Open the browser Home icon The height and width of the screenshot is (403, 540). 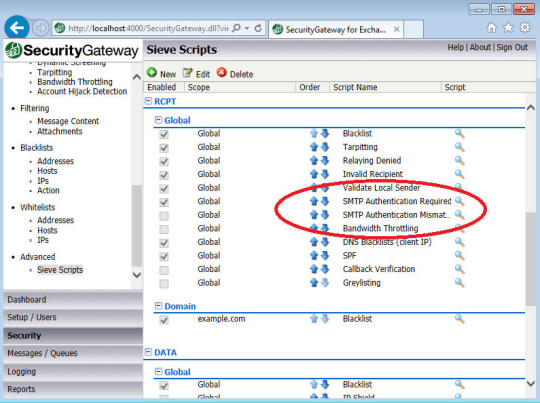point(491,28)
